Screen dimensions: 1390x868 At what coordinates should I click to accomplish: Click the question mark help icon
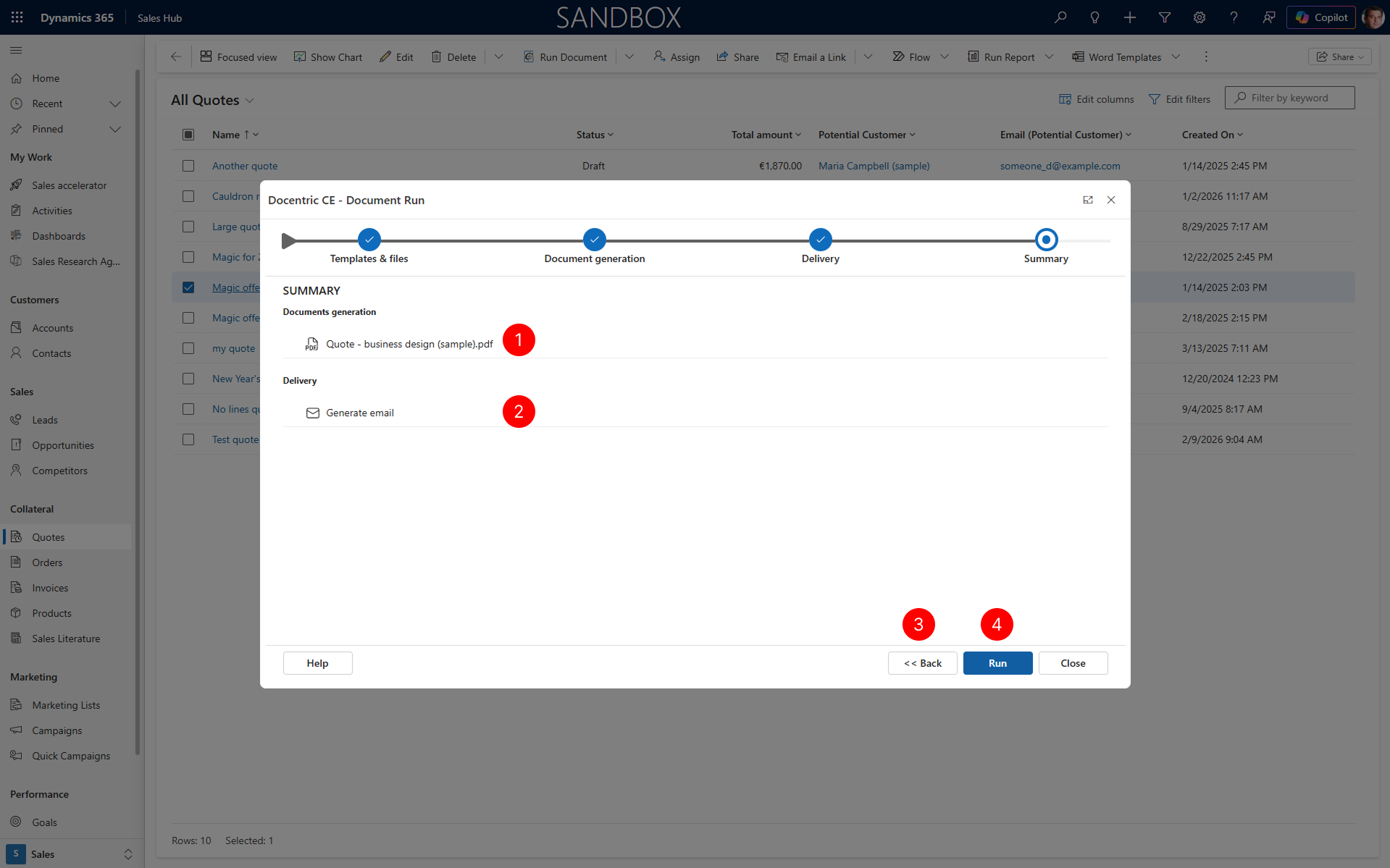click(1234, 17)
